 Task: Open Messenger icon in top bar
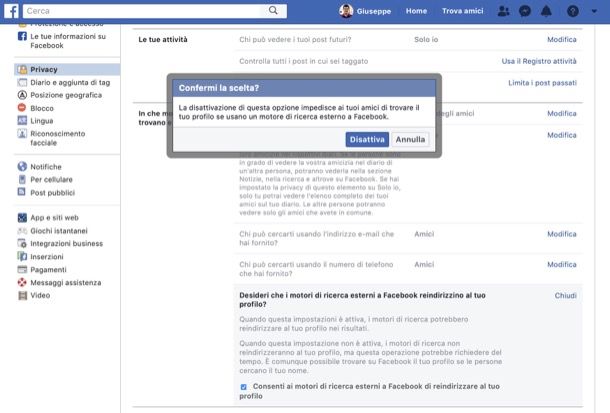[x=525, y=11]
